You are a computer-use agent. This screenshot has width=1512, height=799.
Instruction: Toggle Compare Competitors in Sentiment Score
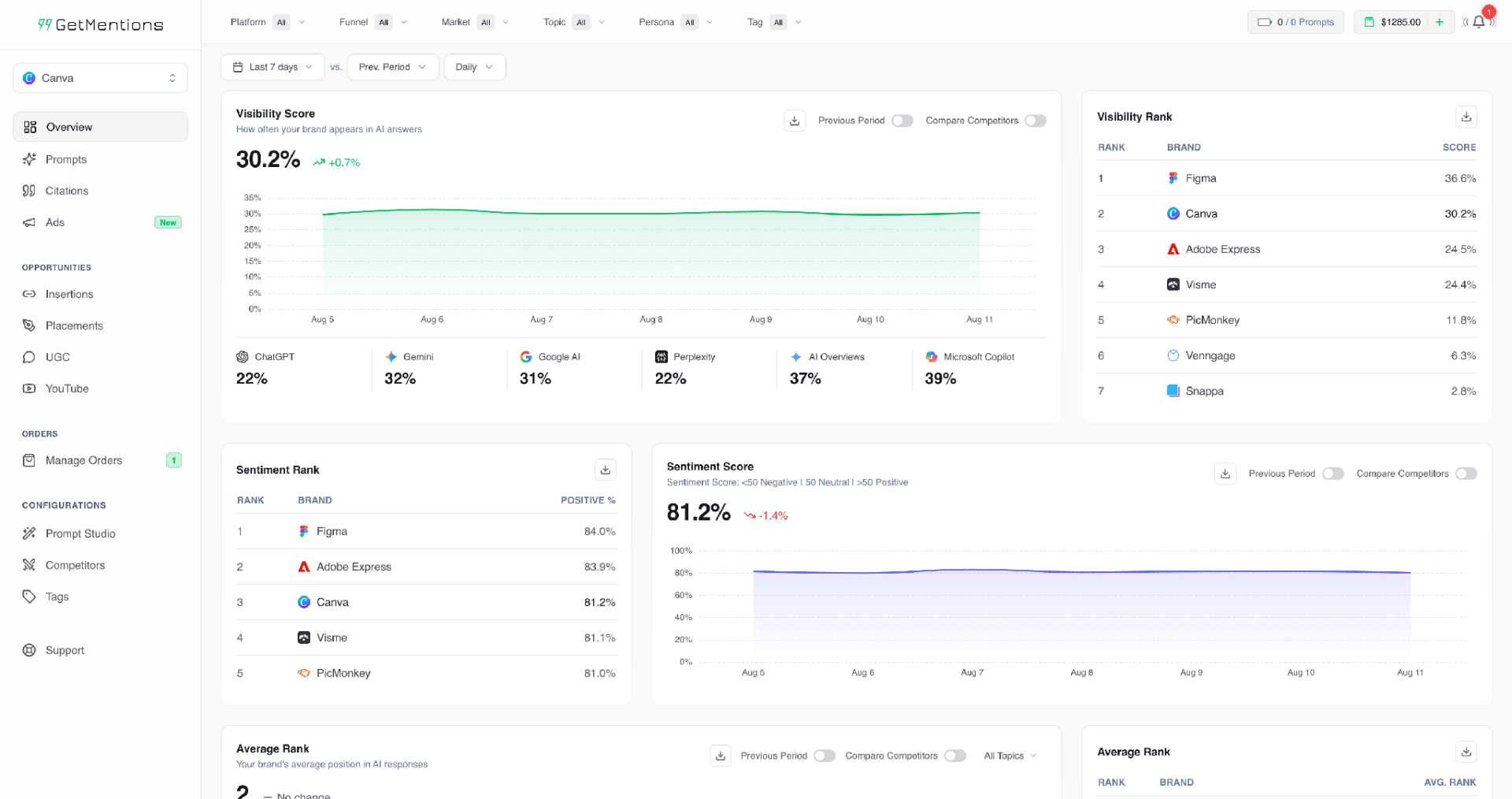click(1466, 474)
